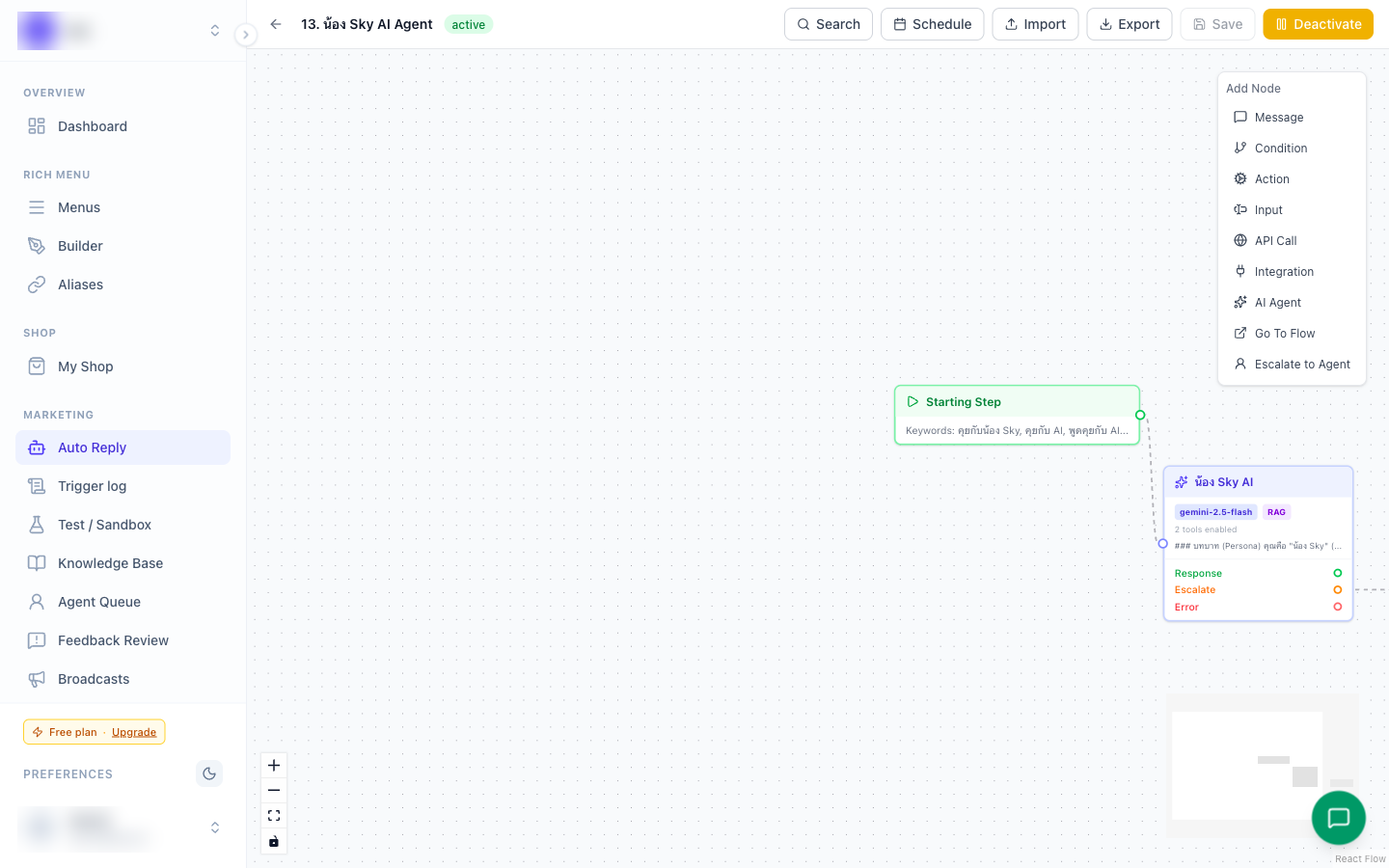
Task: Zoom out on the canvas
Action: pyautogui.click(x=274, y=791)
